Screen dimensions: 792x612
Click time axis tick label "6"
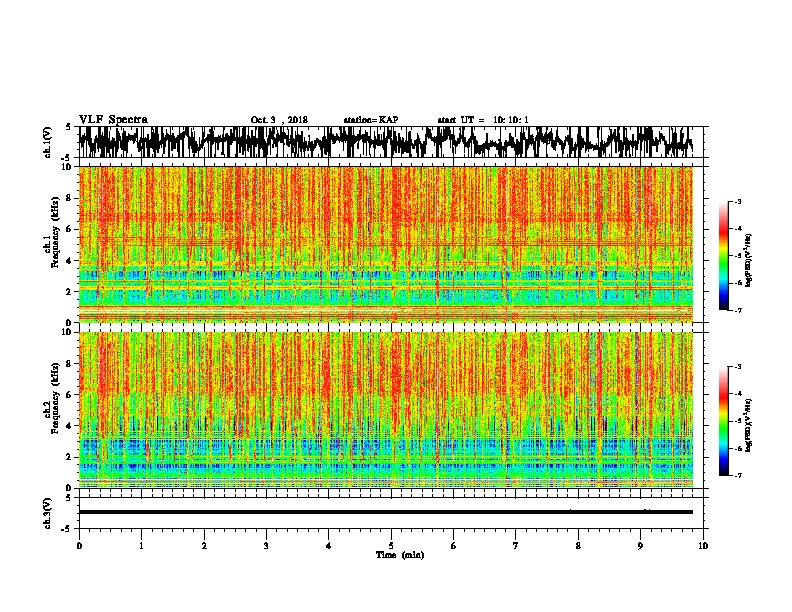(x=454, y=546)
